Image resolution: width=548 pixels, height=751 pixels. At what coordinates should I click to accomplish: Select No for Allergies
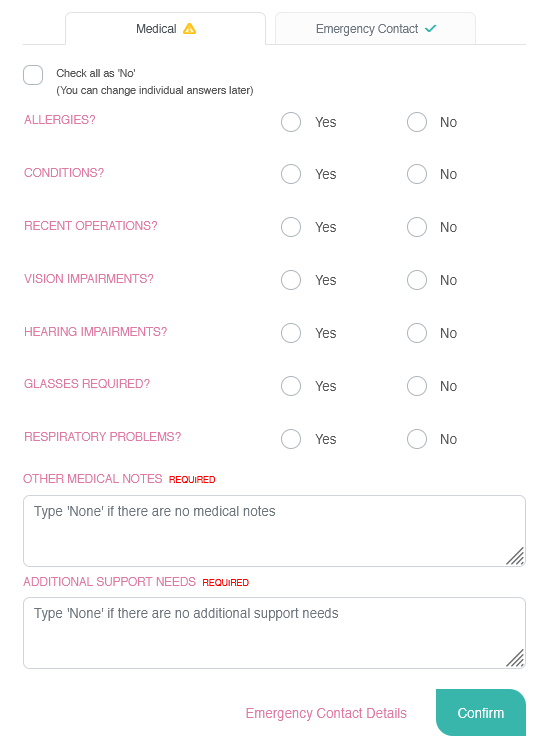coord(417,122)
